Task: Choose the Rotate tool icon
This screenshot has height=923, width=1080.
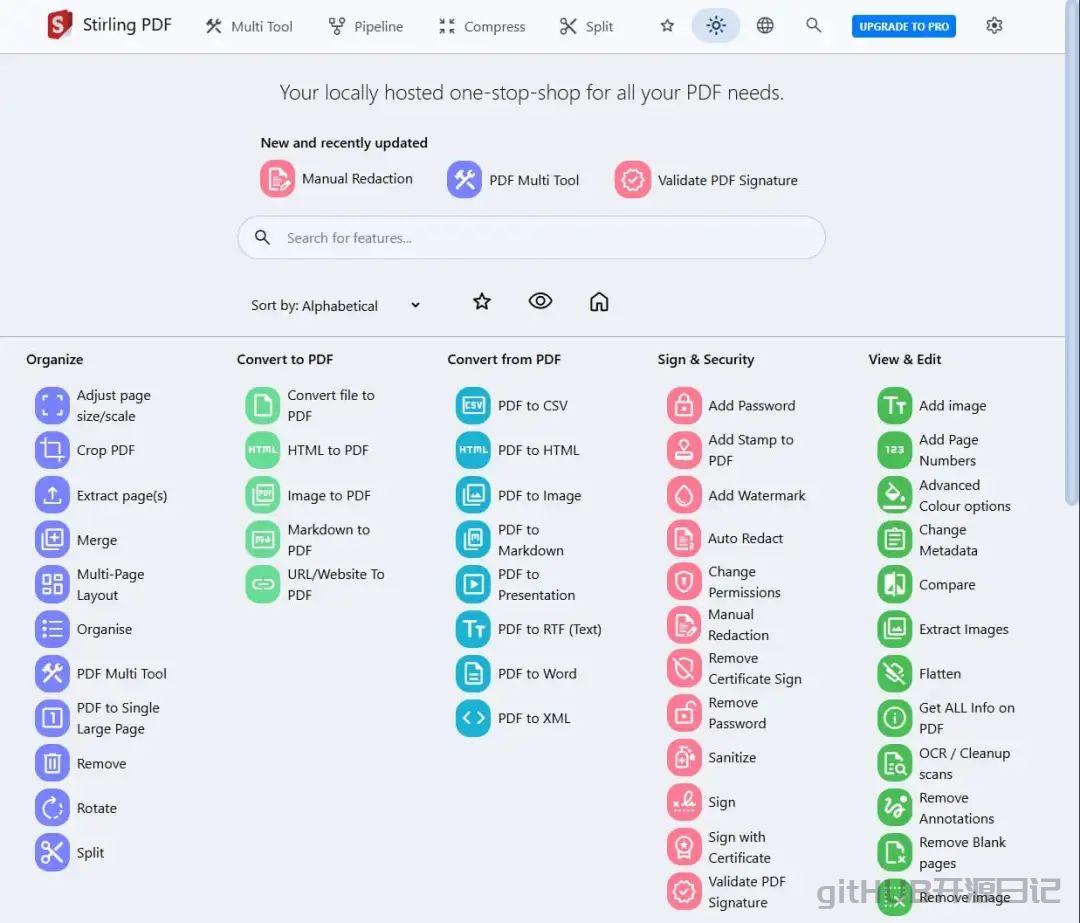Action: [52, 807]
